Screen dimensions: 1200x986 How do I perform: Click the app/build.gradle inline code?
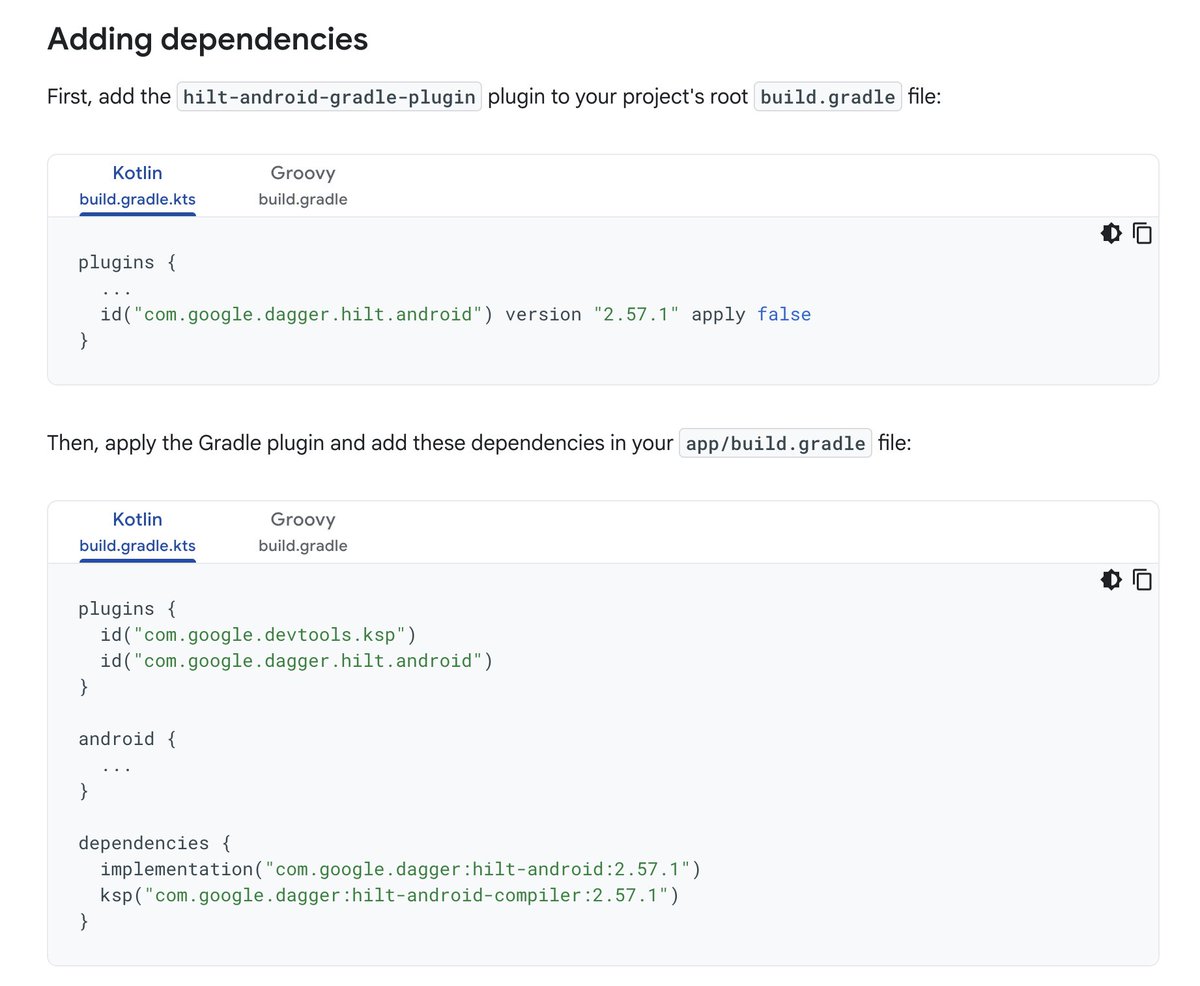(775, 443)
